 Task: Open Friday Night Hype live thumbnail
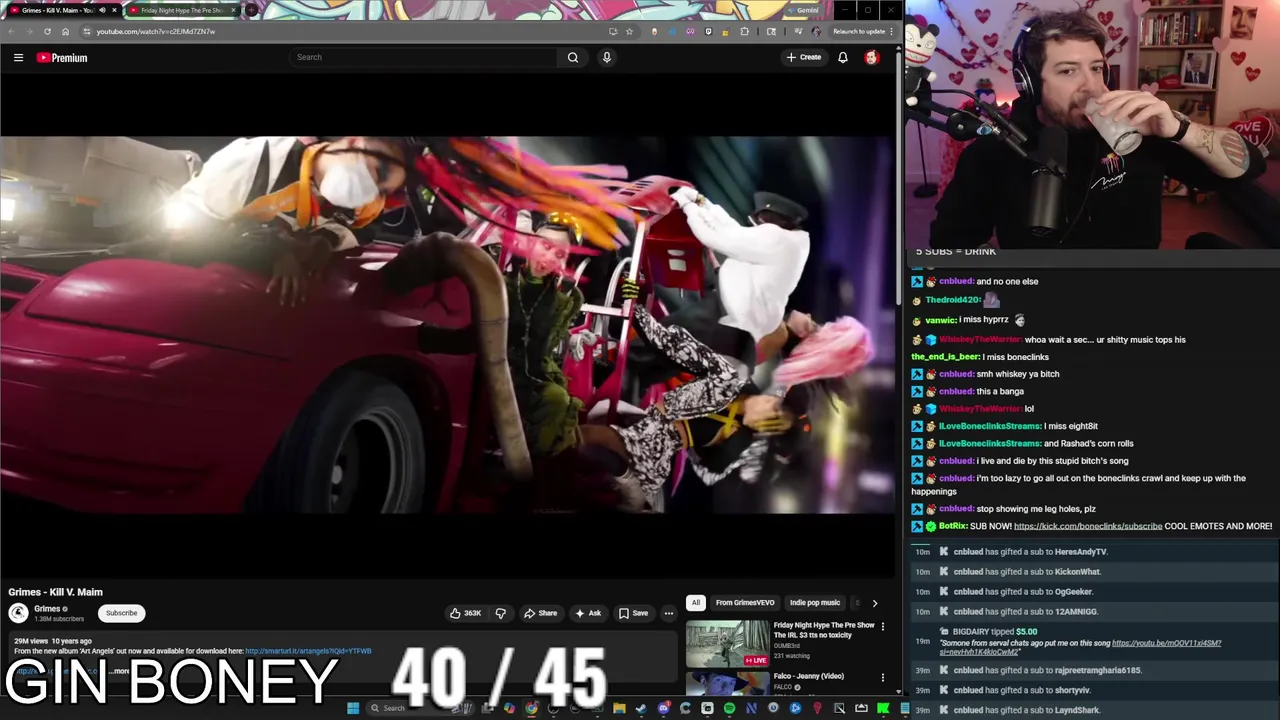(x=727, y=644)
